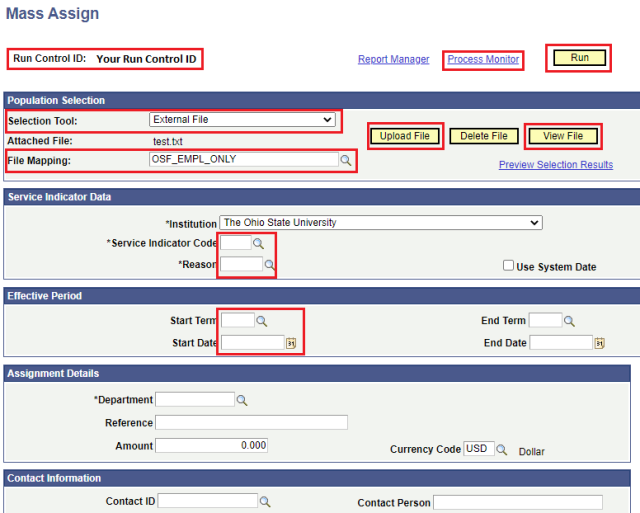Image resolution: width=640 pixels, height=513 pixels.
Task: Expand the Institution dropdown
Action: click(x=381, y=222)
